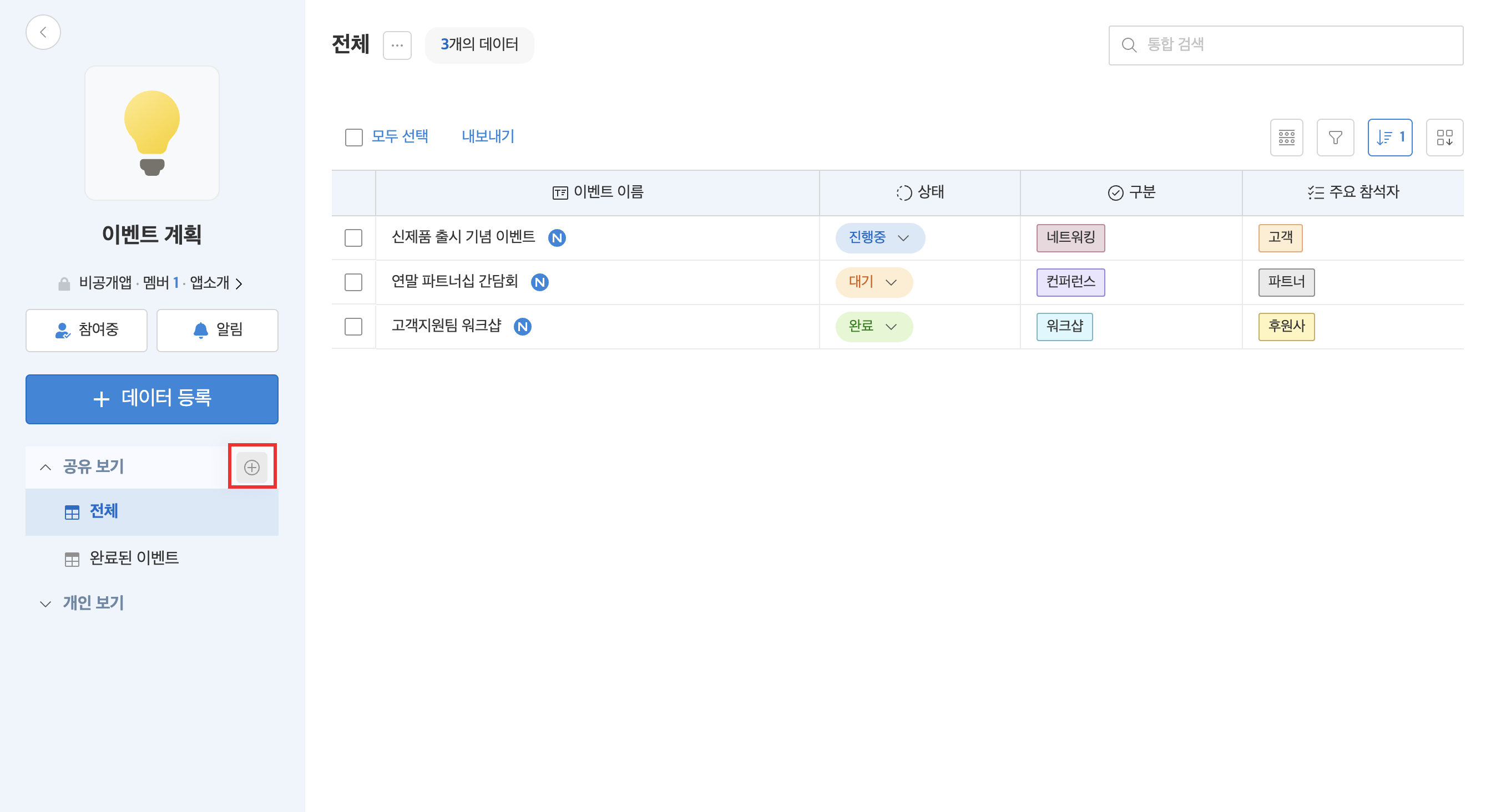Click the 데이터 등록 button
The height and width of the screenshot is (812, 1486).
(151, 398)
